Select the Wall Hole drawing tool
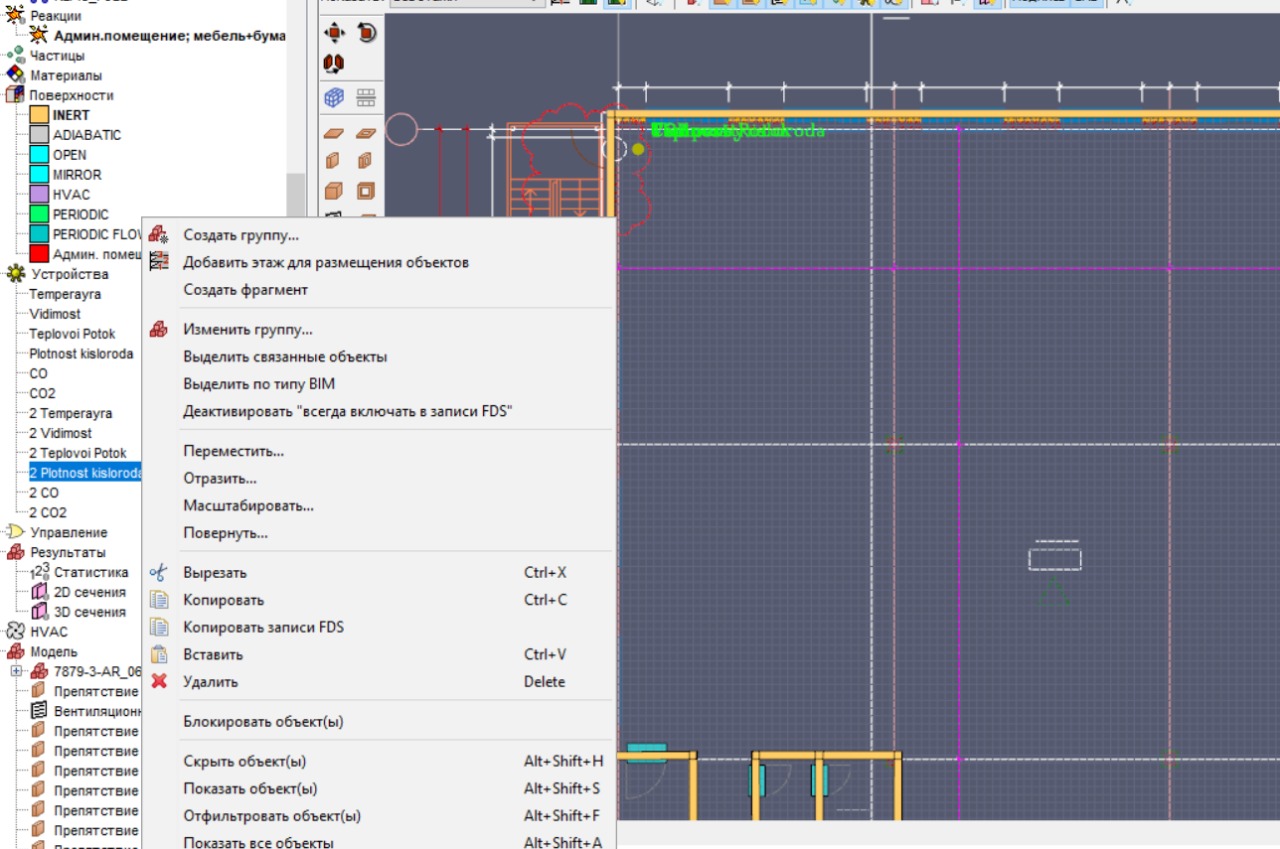Screen dimensions: 1280x849 366,161
